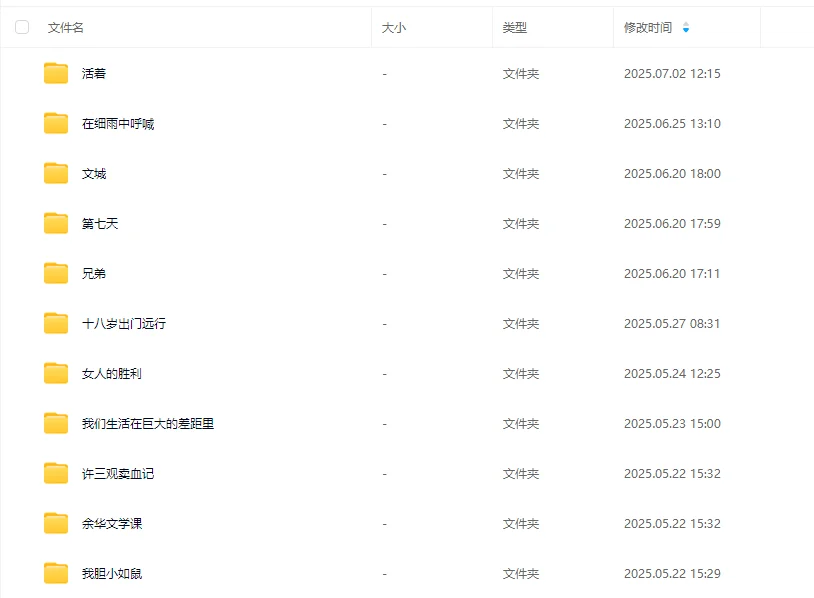
Task: Open the 活着 folder icon
Action: tap(56, 73)
